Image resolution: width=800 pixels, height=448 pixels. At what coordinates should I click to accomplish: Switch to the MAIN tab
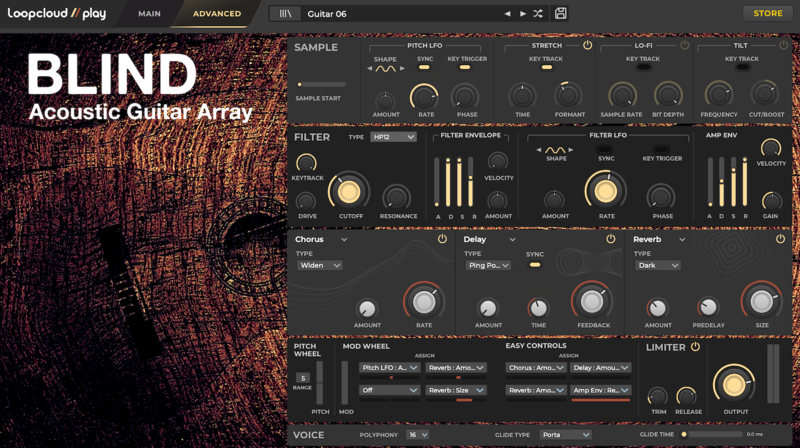pos(149,14)
